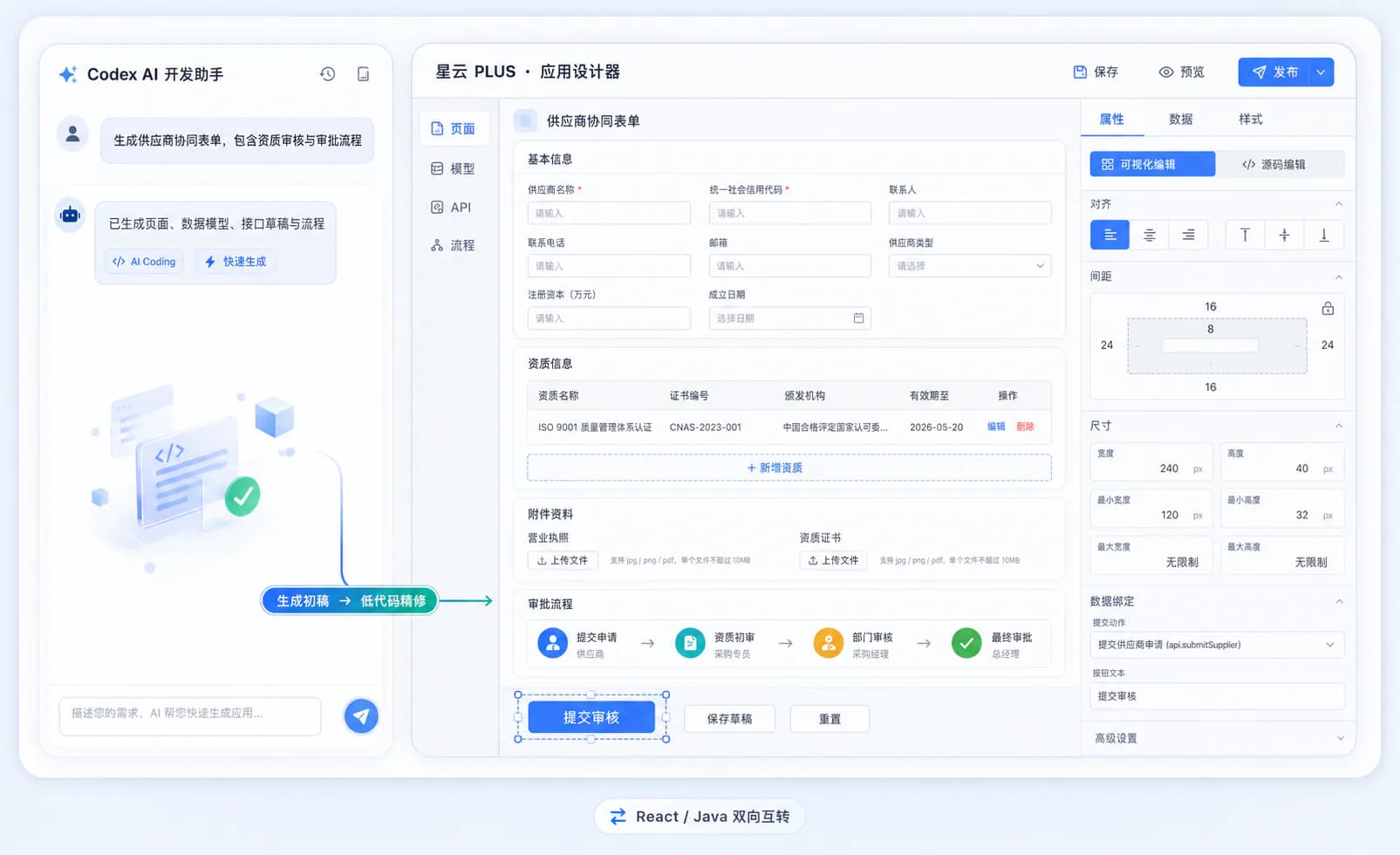Open 供应商类型 dropdown
1400x855 pixels.
(x=970, y=266)
